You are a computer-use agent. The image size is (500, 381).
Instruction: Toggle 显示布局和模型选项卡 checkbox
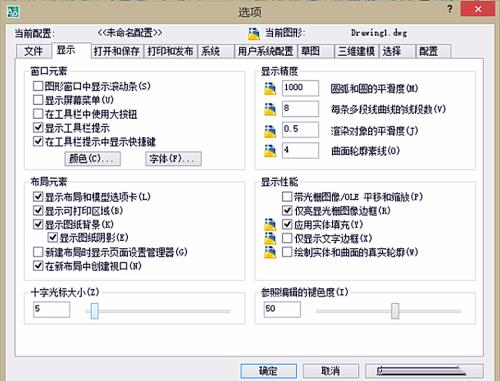[38, 196]
